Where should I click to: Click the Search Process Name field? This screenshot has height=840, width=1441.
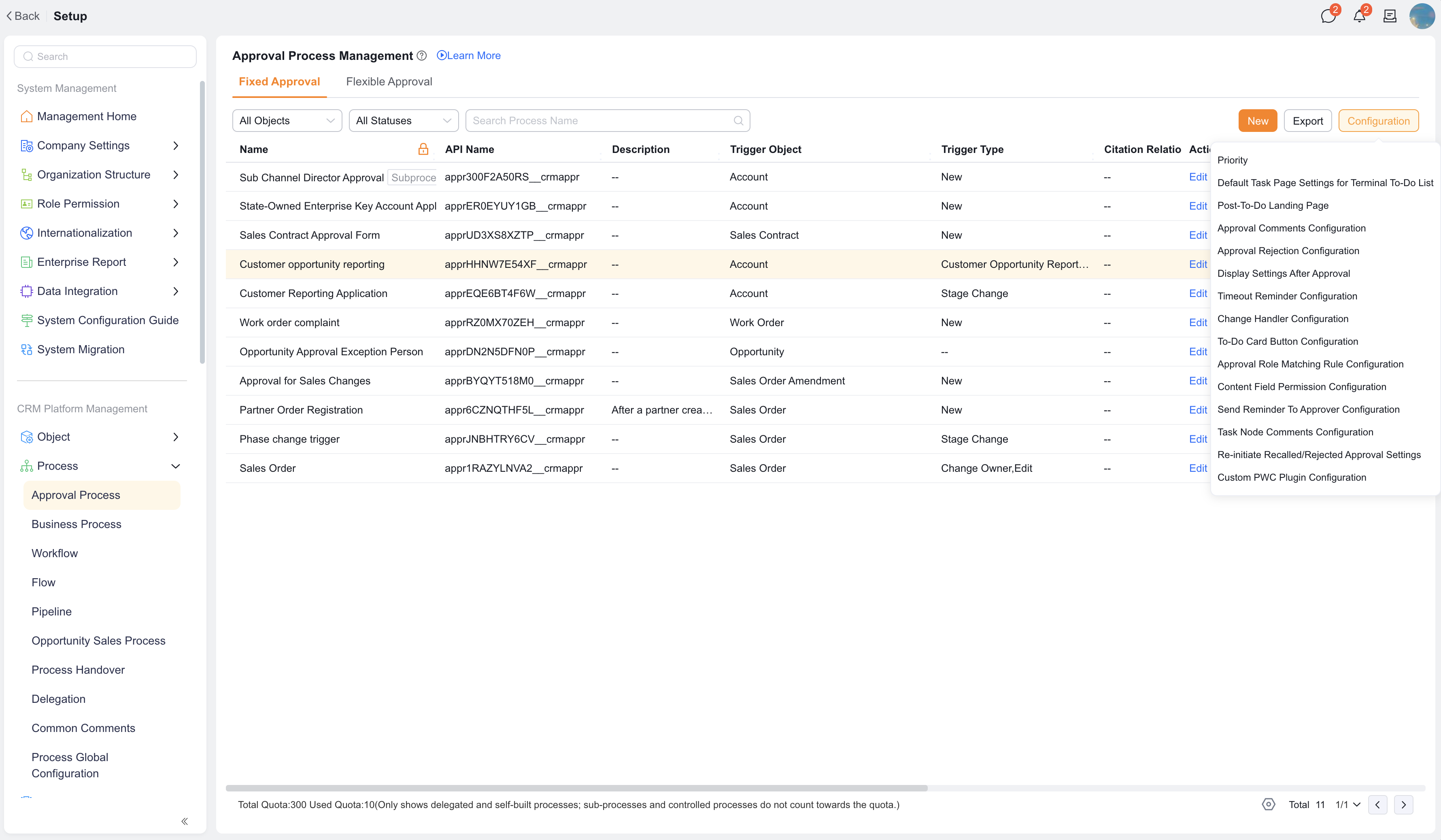607,121
